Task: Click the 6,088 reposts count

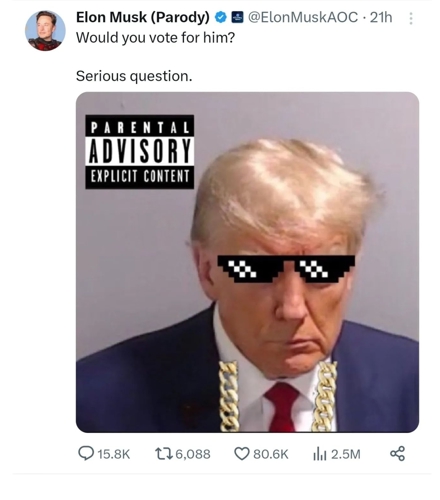Action: tap(193, 454)
